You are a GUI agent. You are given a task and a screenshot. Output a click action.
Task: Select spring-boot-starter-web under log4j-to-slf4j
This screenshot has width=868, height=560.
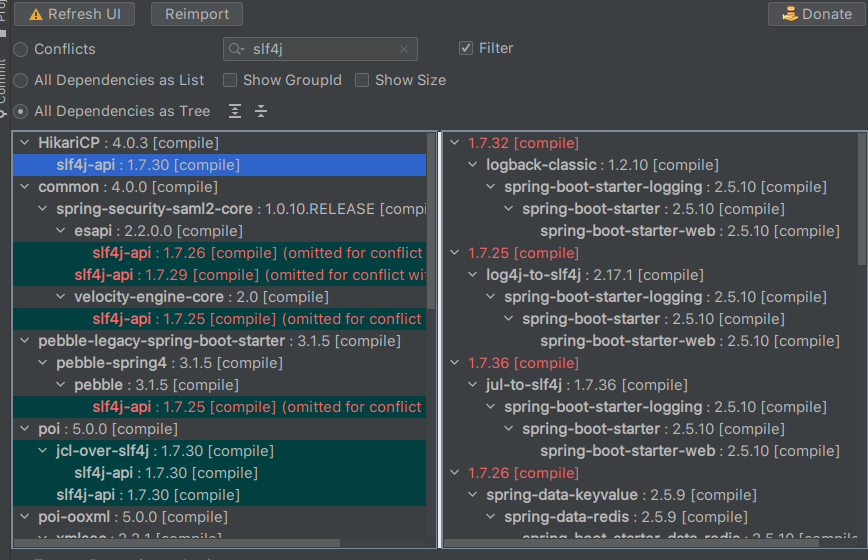click(x=690, y=341)
